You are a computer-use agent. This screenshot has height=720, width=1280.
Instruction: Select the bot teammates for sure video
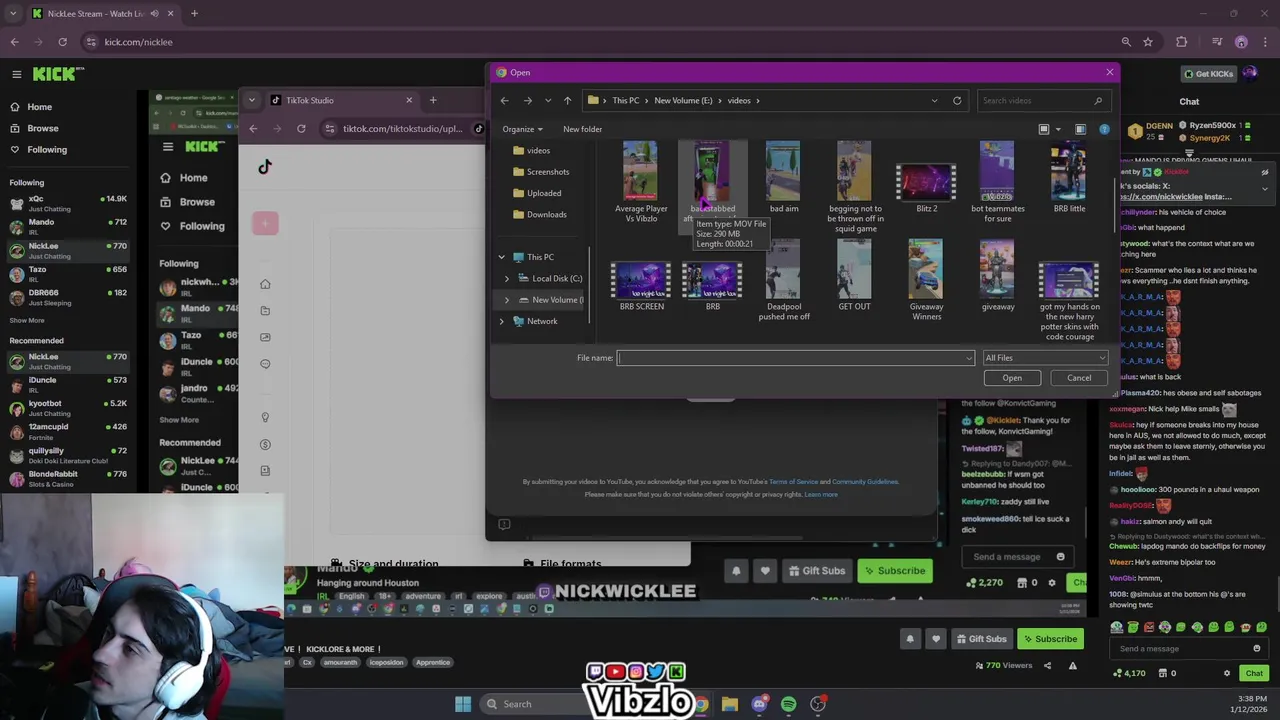coord(997,182)
